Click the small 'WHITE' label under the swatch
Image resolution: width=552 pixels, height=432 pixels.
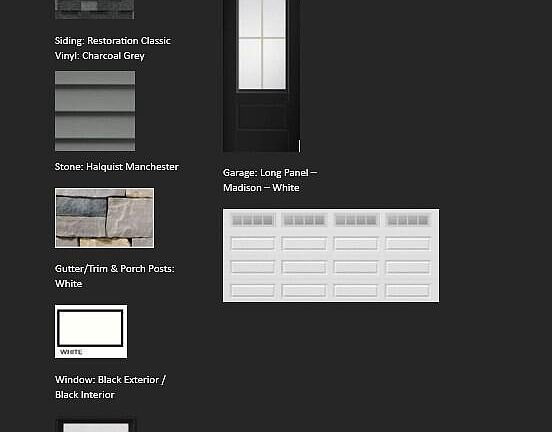point(71,352)
